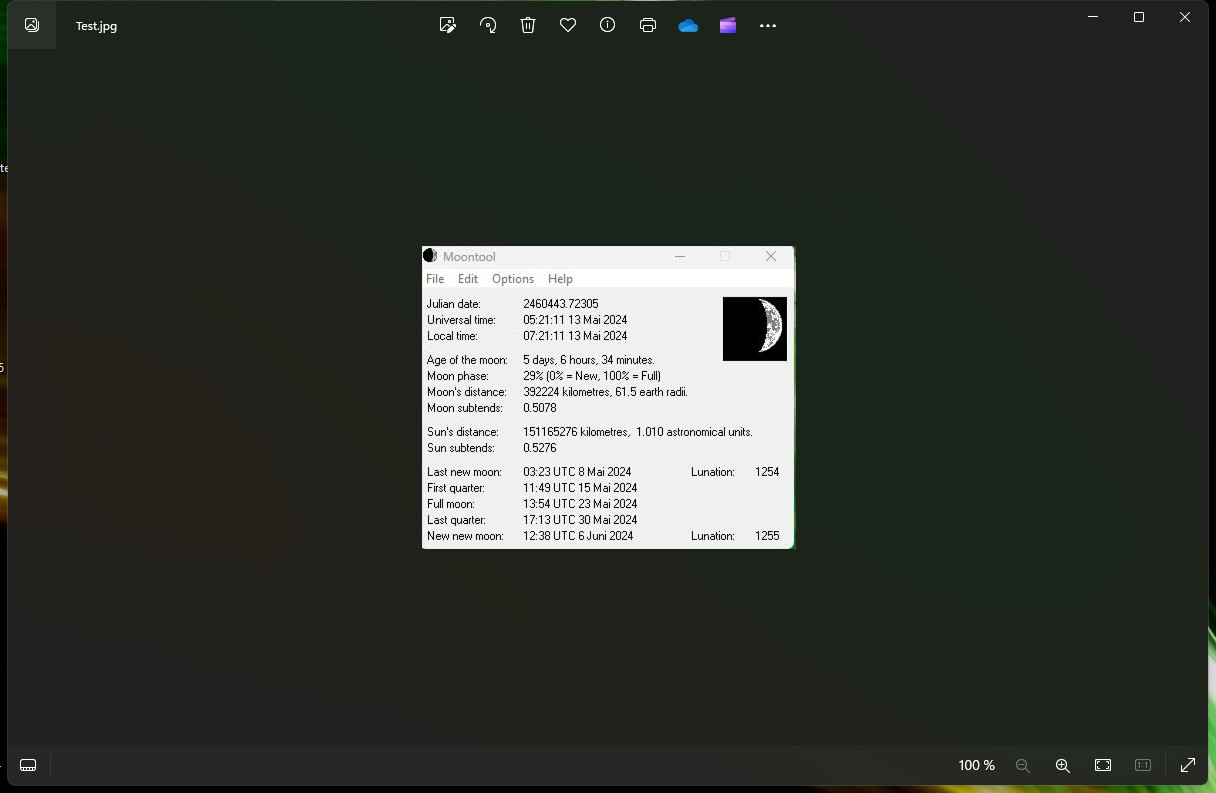This screenshot has width=1216, height=793.
Task: Open the Edit image tool
Action: [448, 26]
